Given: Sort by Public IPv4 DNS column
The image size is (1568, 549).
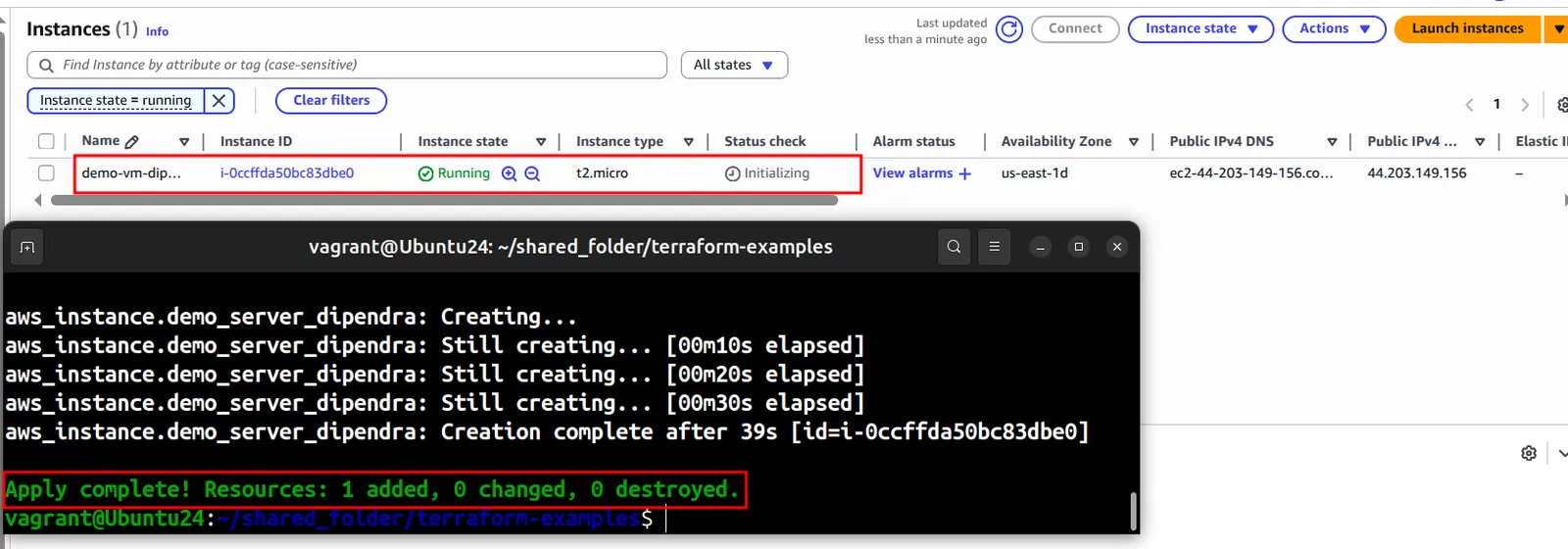Looking at the screenshot, I should click(1332, 142).
